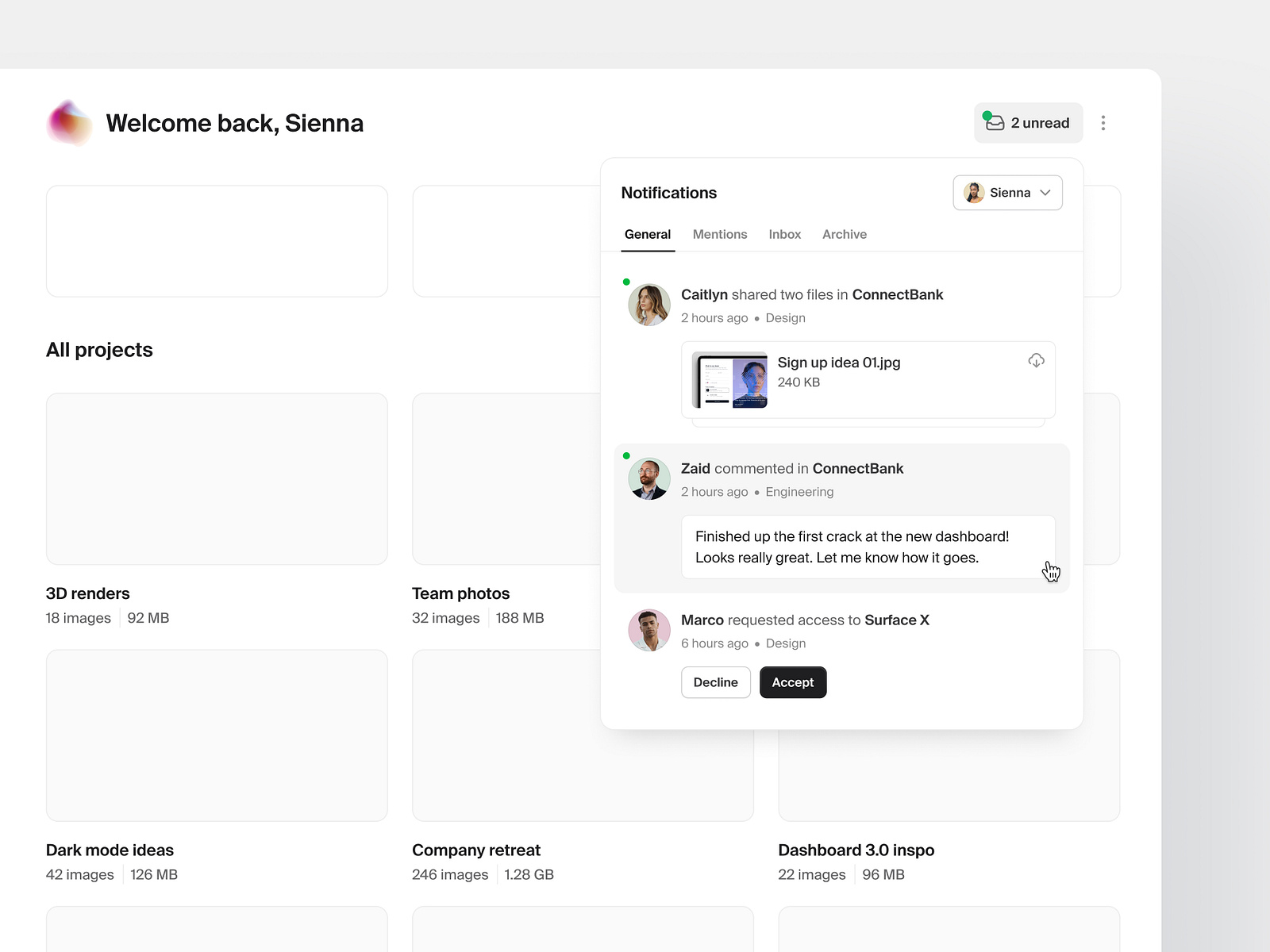Image resolution: width=1270 pixels, height=952 pixels.
Task: Open the three-dot overflow menu
Action: [x=1103, y=123]
